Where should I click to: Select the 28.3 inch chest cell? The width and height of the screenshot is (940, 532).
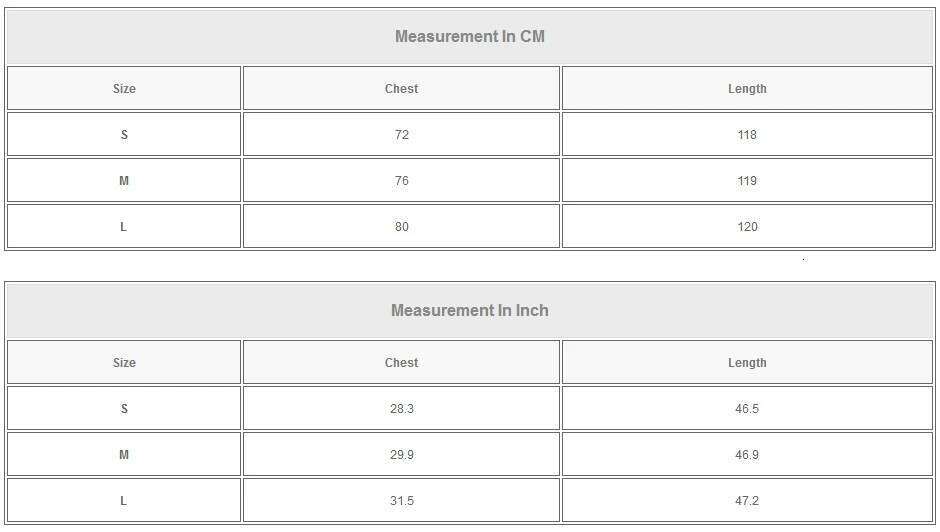(401, 409)
